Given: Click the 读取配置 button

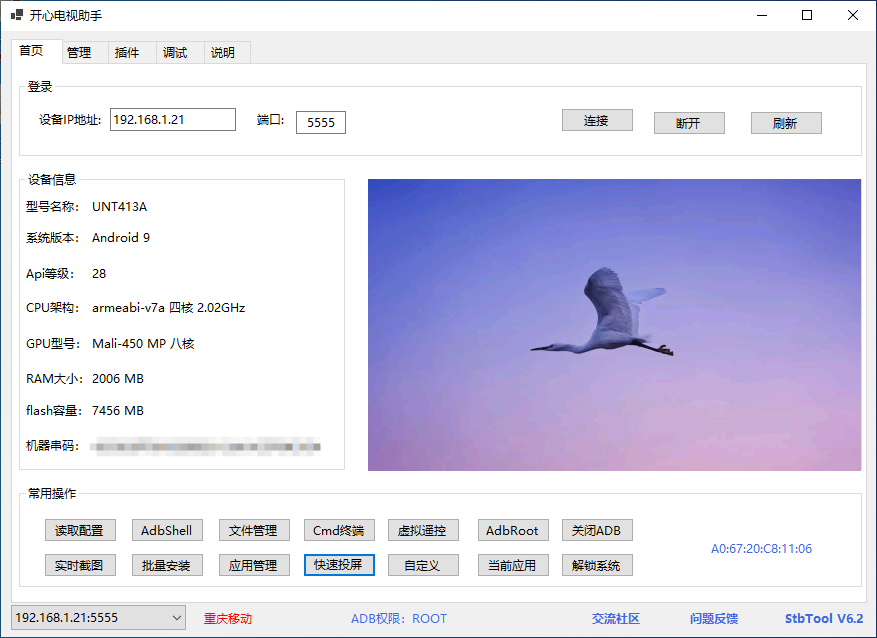Looking at the screenshot, I should pos(80,531).
